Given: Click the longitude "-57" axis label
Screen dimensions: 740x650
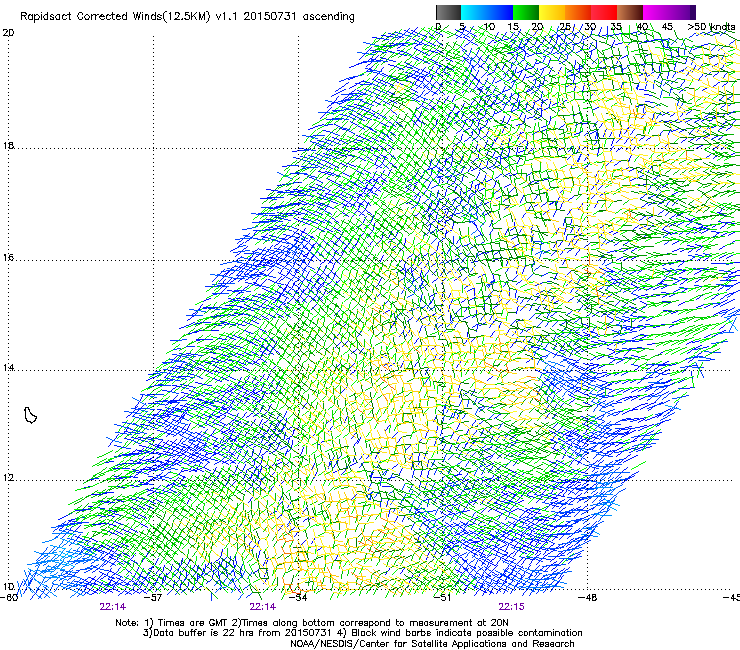Looking at the screenshot, I should (153, 597).
